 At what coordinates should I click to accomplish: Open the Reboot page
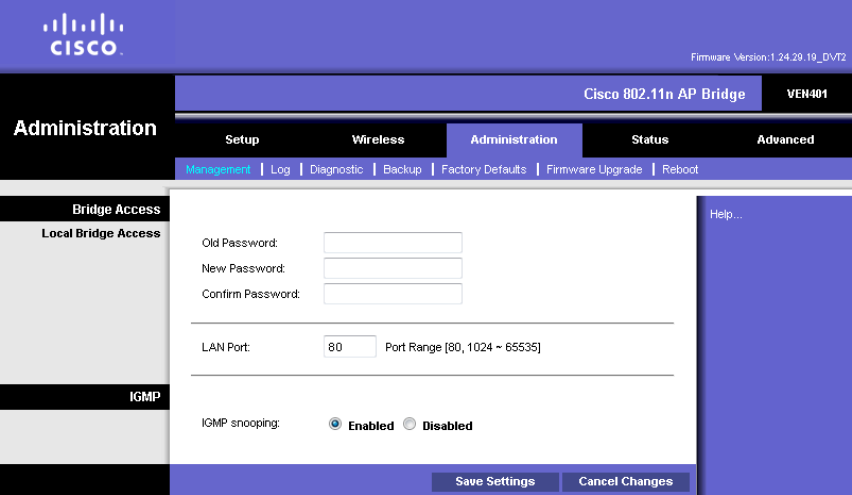click(680, 170)
